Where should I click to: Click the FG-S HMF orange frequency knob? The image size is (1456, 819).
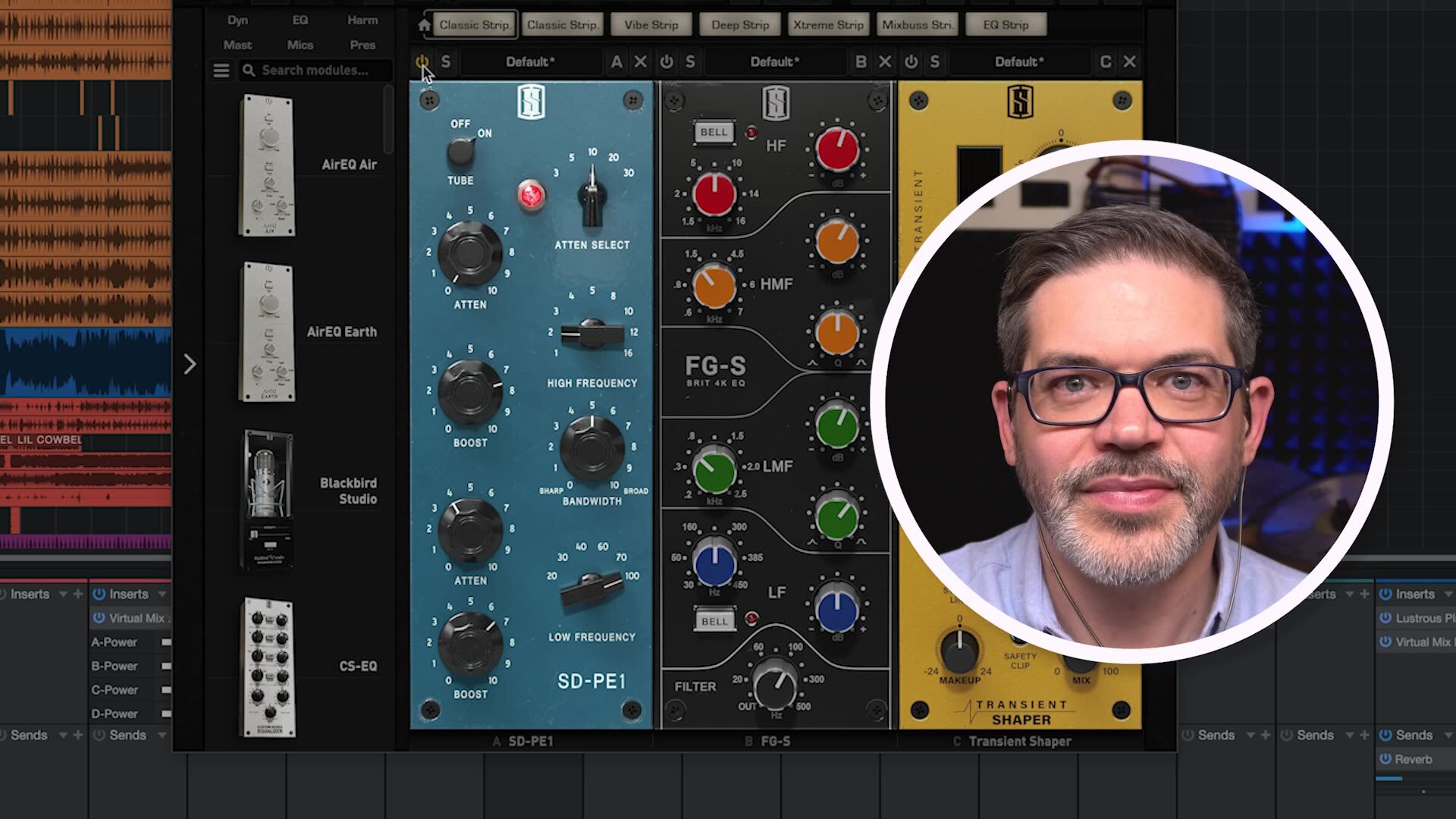click(714, 287)
